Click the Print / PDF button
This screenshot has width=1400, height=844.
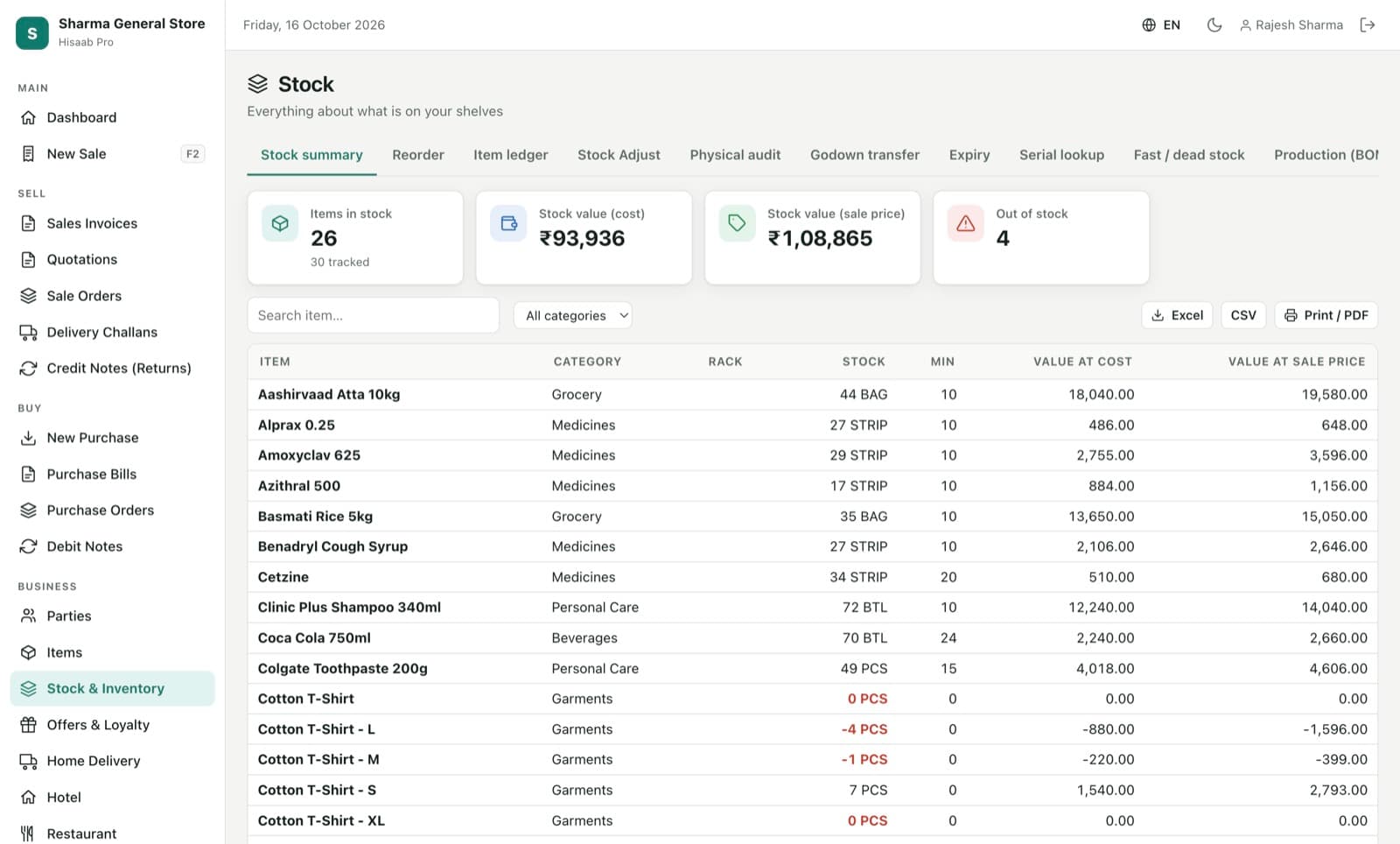[1326, 315]
